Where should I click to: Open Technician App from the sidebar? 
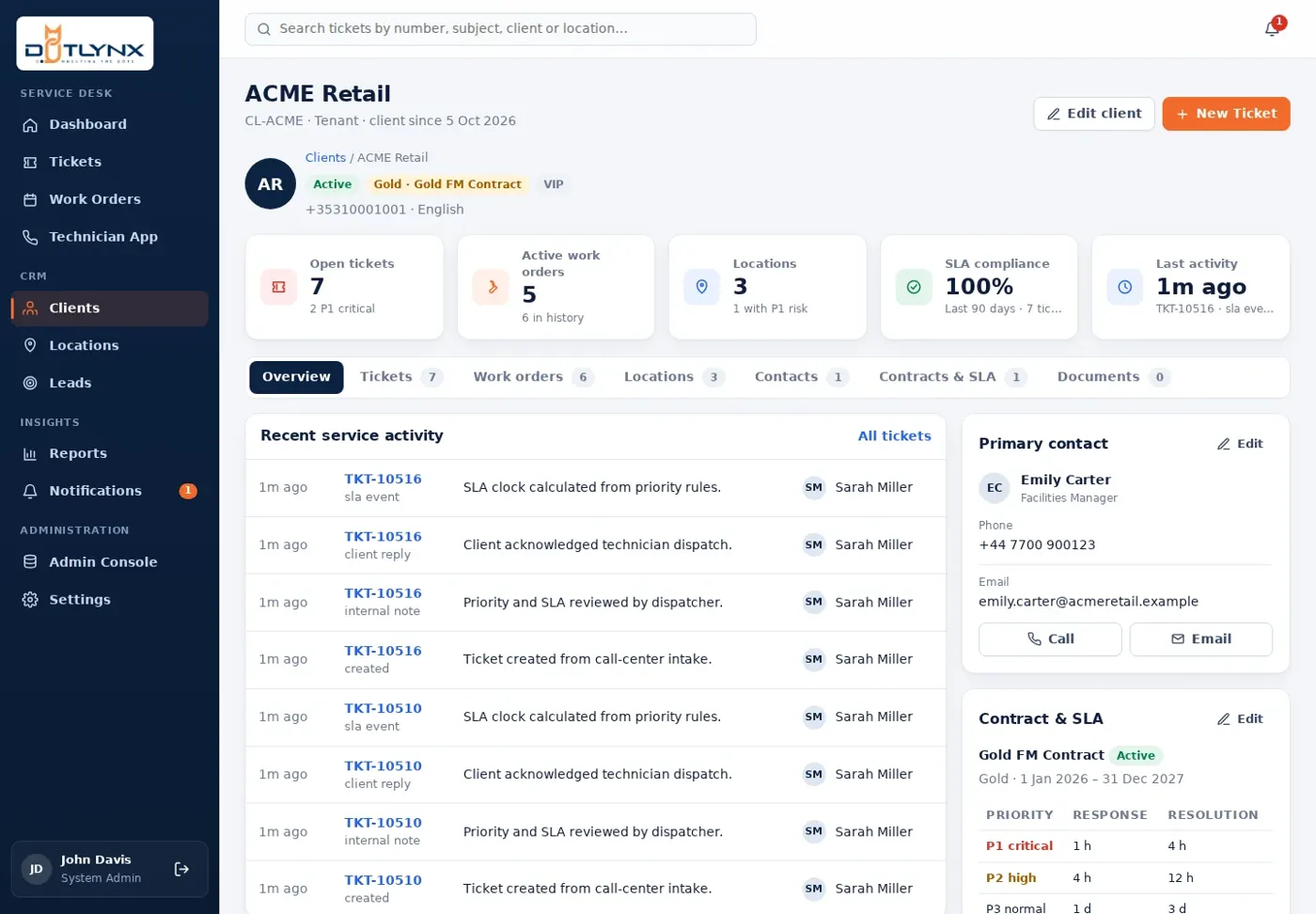[109, 237]
